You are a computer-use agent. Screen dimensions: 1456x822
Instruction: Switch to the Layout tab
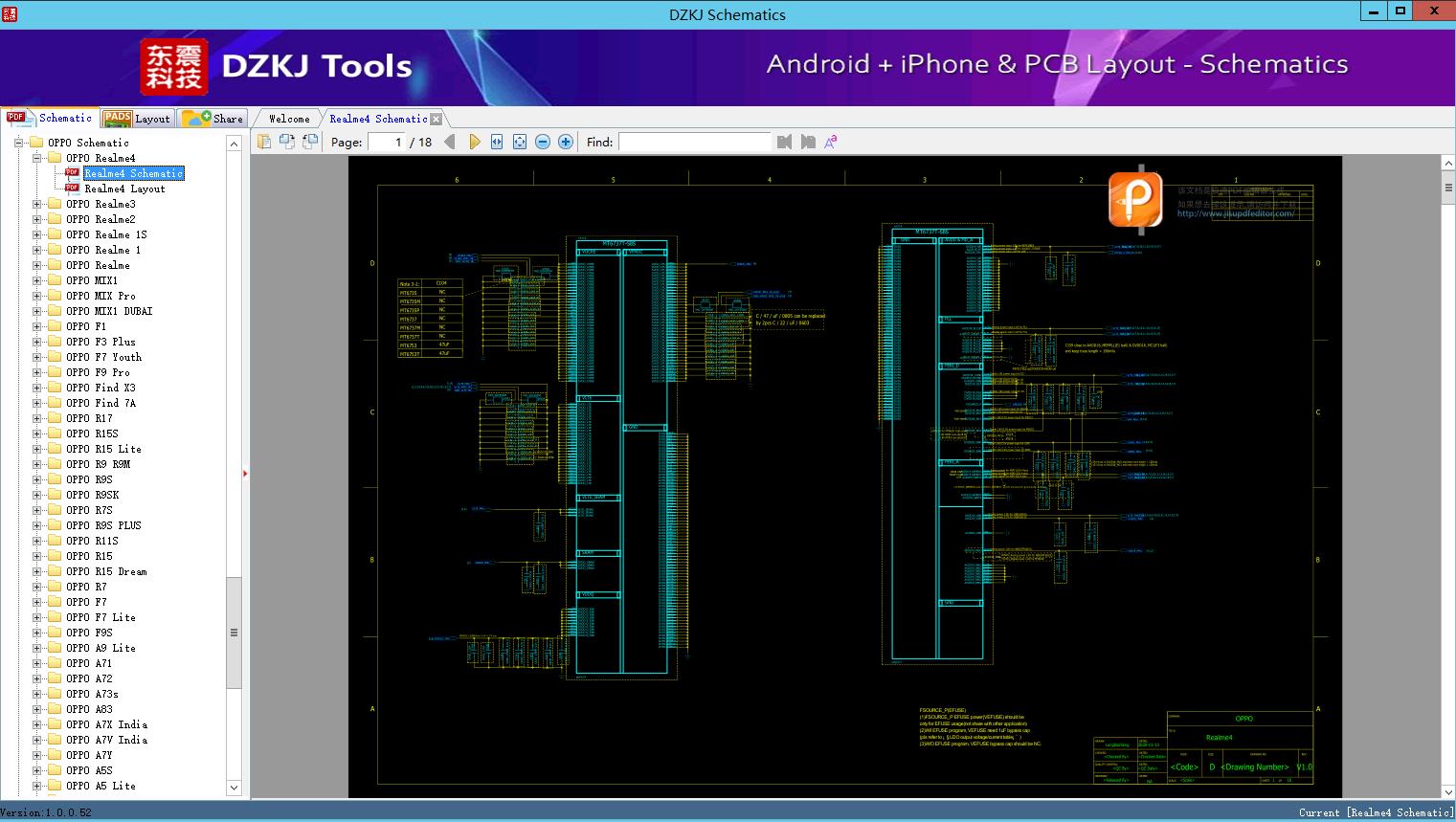coord(137,118)
